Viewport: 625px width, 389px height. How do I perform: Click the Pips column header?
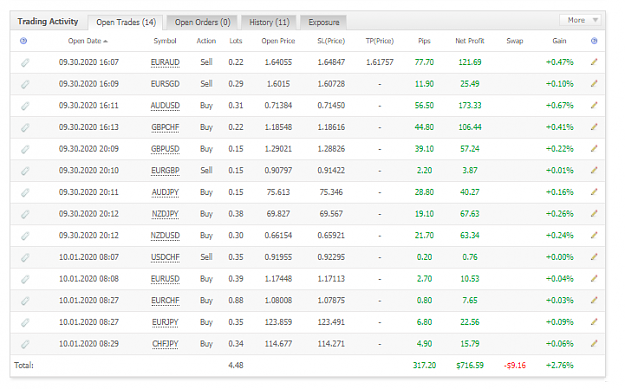tap(424, 41)
